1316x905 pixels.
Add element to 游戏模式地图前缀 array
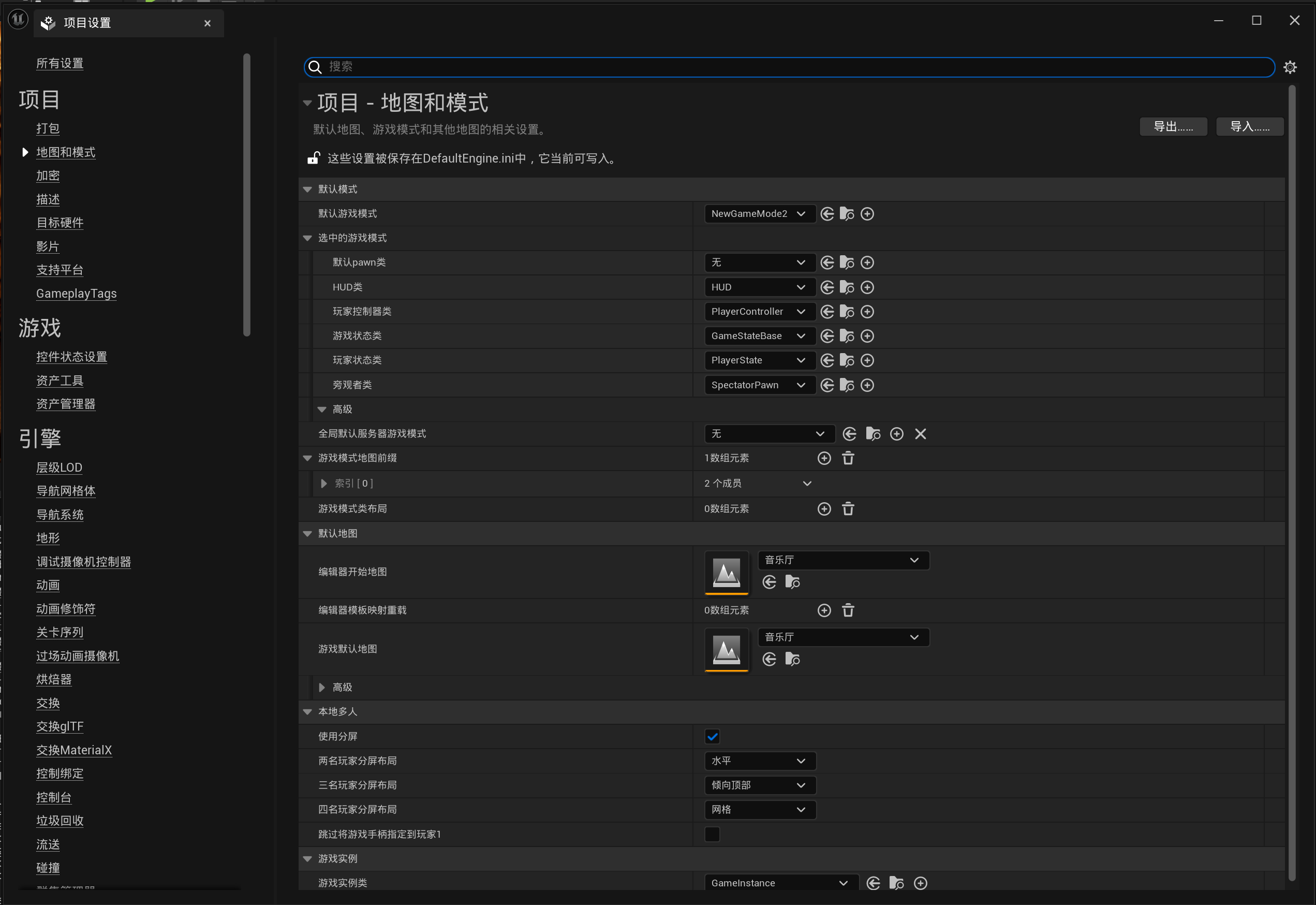click(824, 458)
